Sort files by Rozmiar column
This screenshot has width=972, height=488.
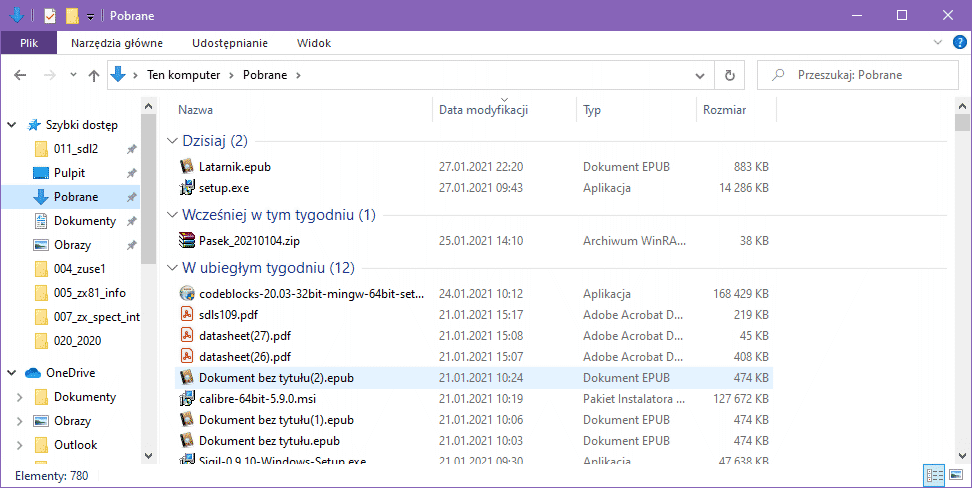[x=725, y=110]
